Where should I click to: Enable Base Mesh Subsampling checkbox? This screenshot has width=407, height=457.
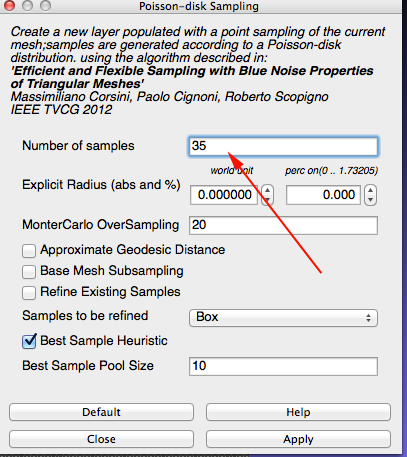(29, 272)
